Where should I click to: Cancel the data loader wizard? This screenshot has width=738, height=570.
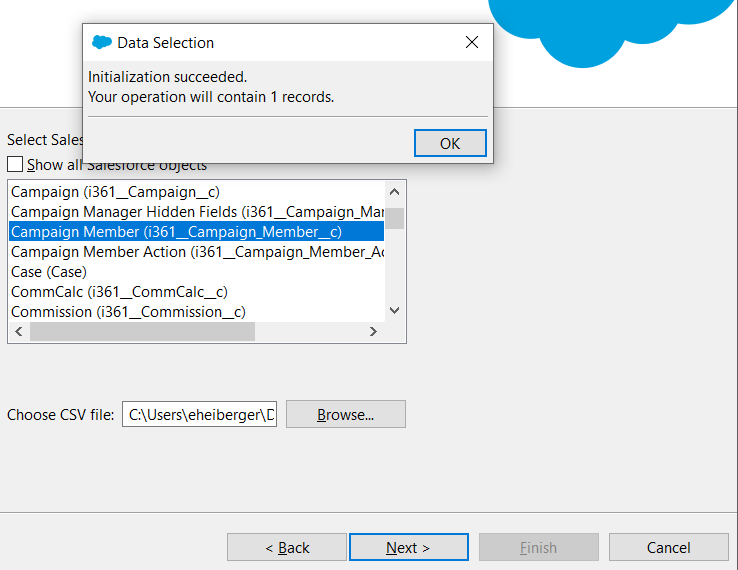(x=668, y=547)
